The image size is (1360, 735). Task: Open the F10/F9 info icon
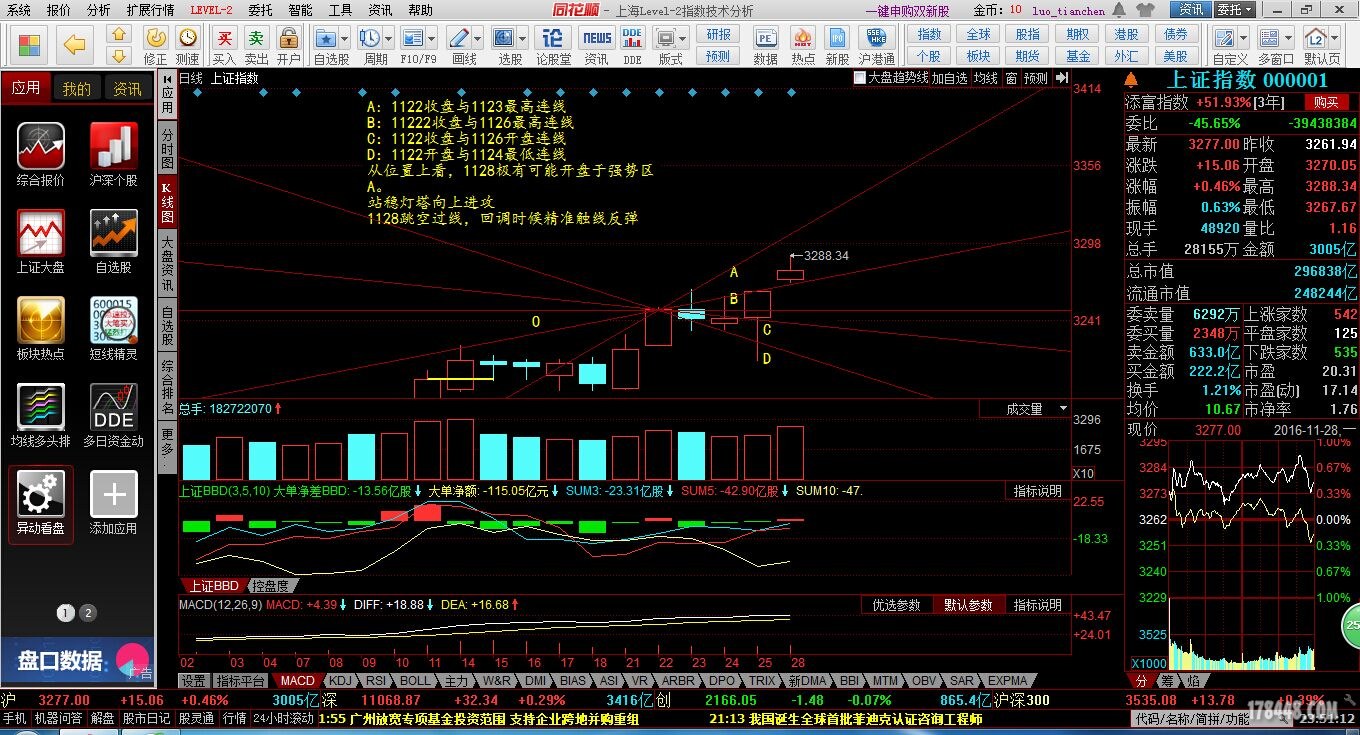tap(414, 37)
